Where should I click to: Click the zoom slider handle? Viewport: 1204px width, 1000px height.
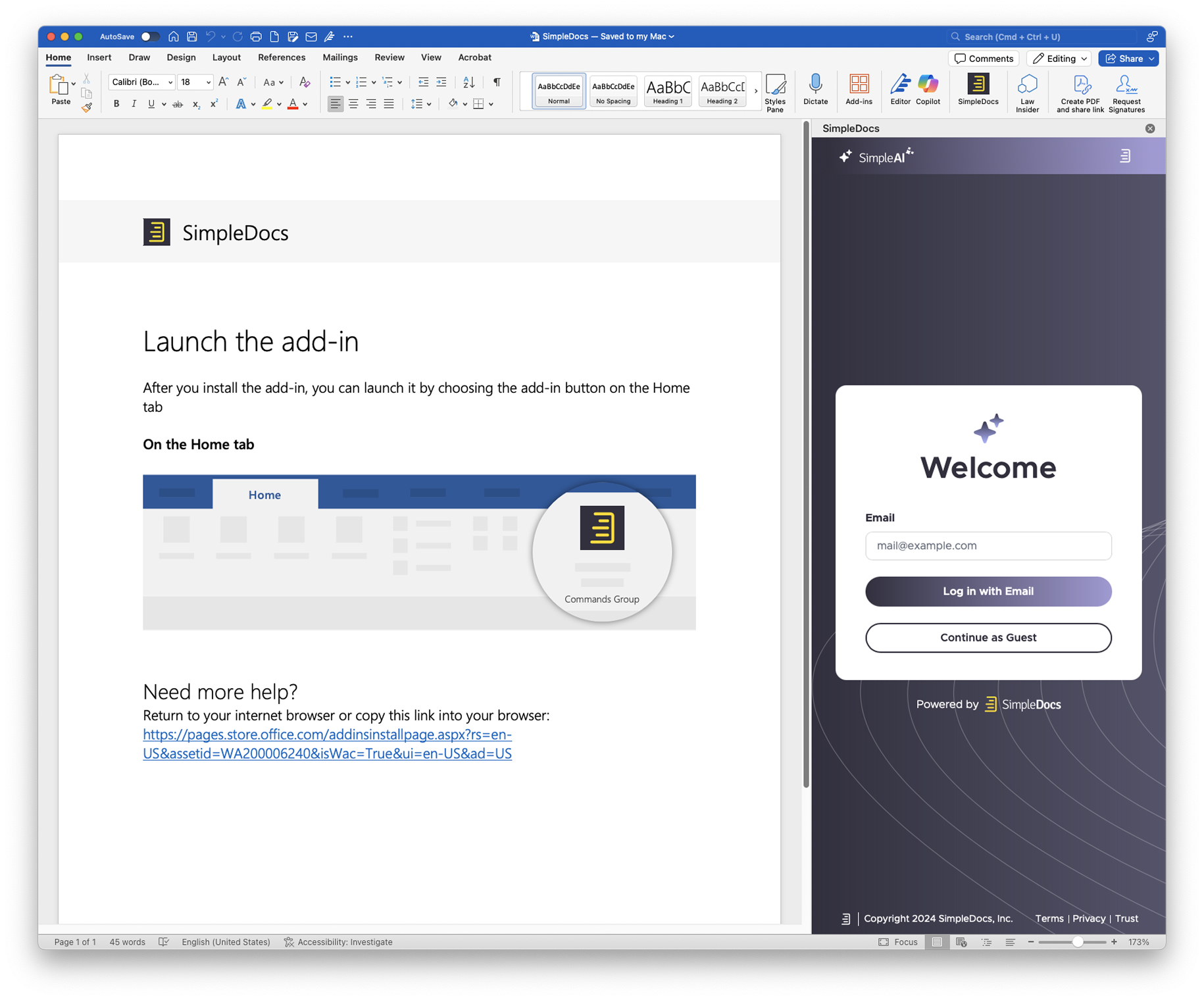tap(1078, 942)
